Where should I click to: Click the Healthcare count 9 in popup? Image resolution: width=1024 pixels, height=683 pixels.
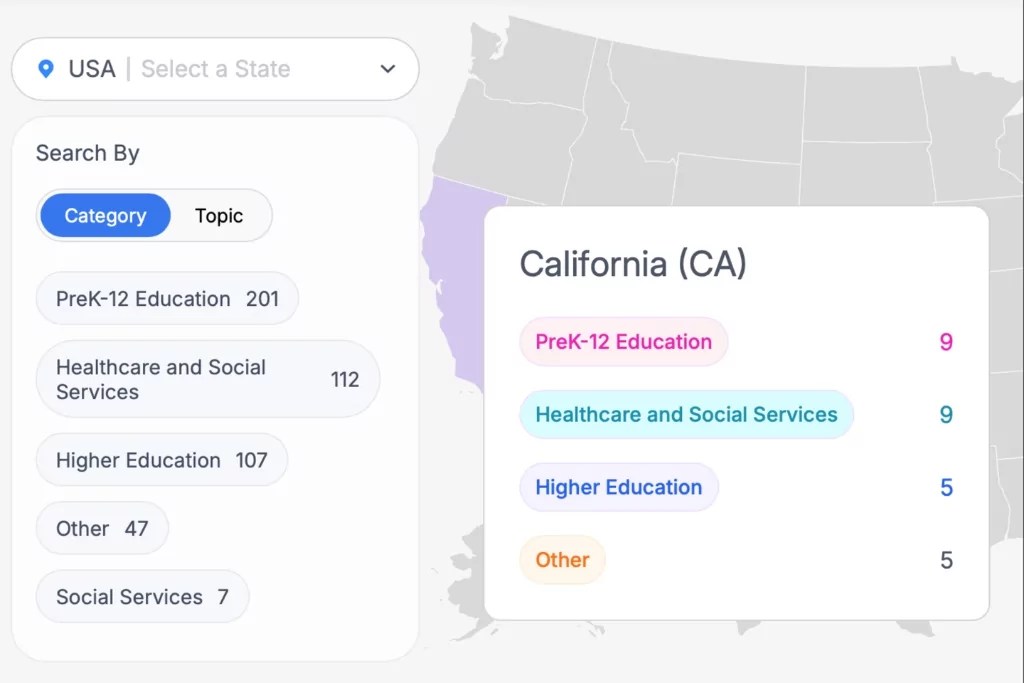(946, 415)
